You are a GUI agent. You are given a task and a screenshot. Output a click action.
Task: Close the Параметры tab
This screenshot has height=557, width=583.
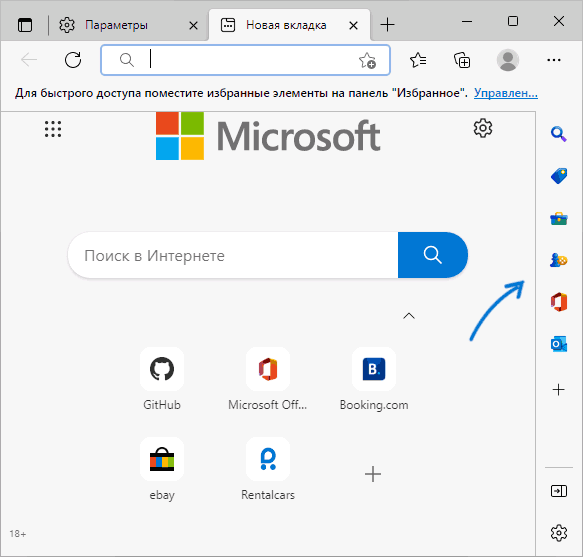tap(193, 26)
